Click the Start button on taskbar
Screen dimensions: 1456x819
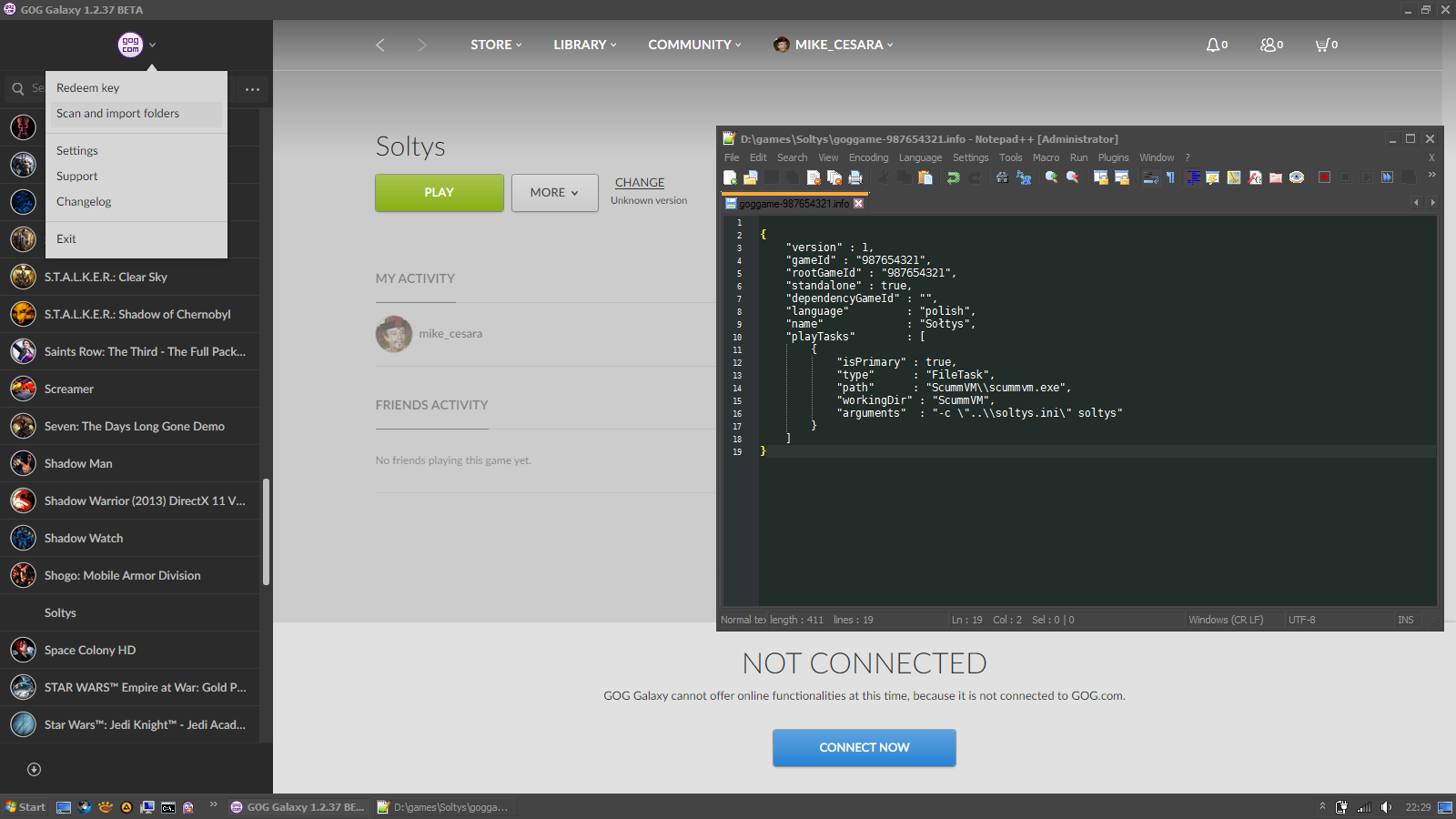coord(25,807)
